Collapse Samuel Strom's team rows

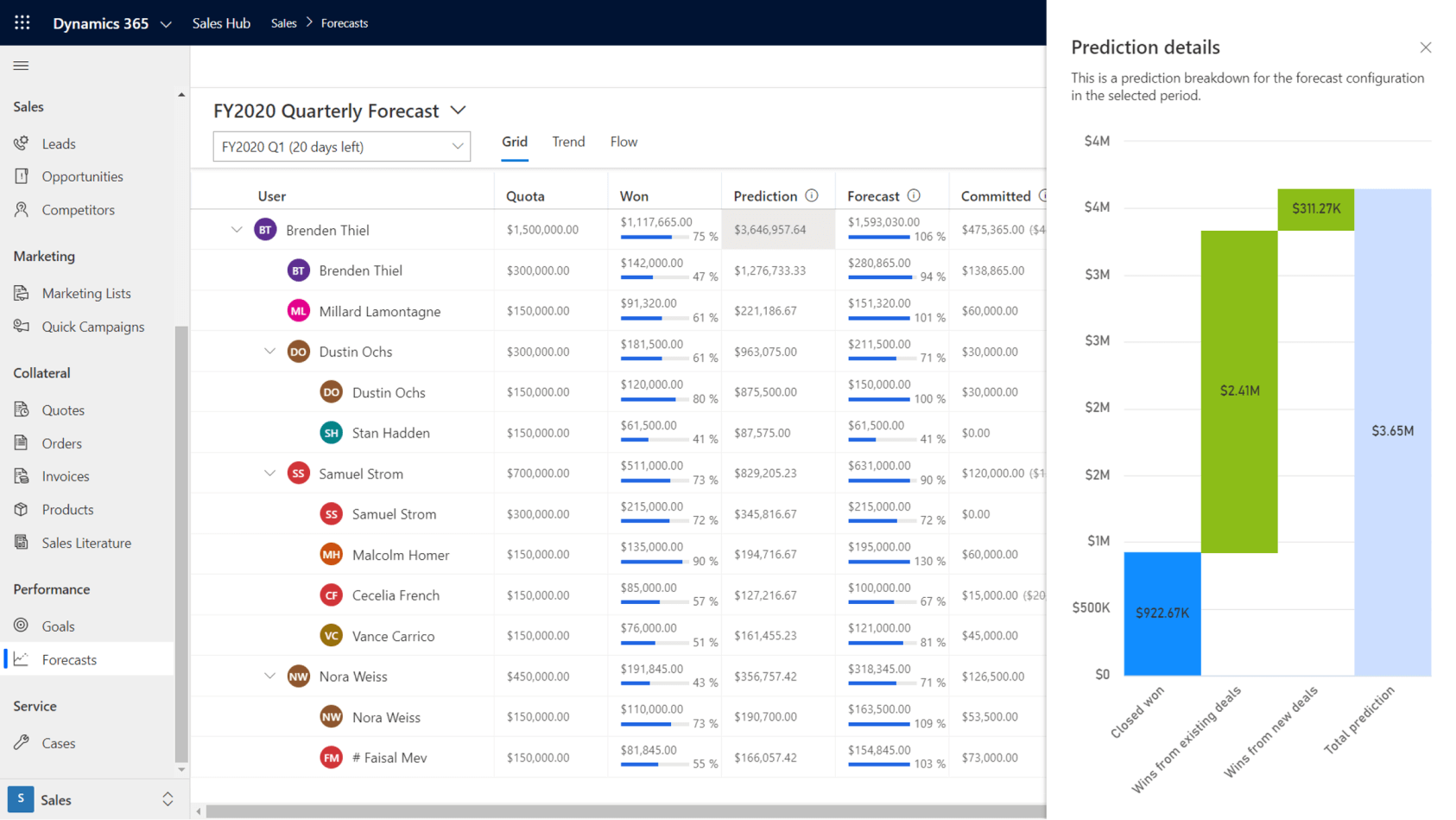pos(270,474)
